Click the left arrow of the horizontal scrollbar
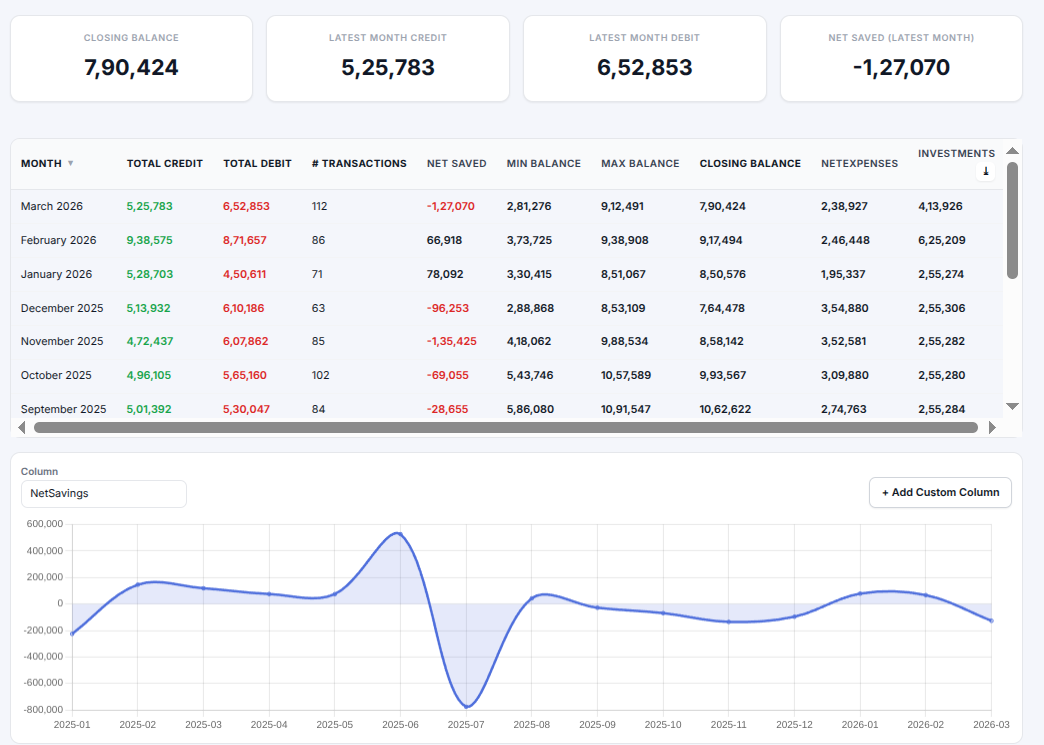 (20, 427)
